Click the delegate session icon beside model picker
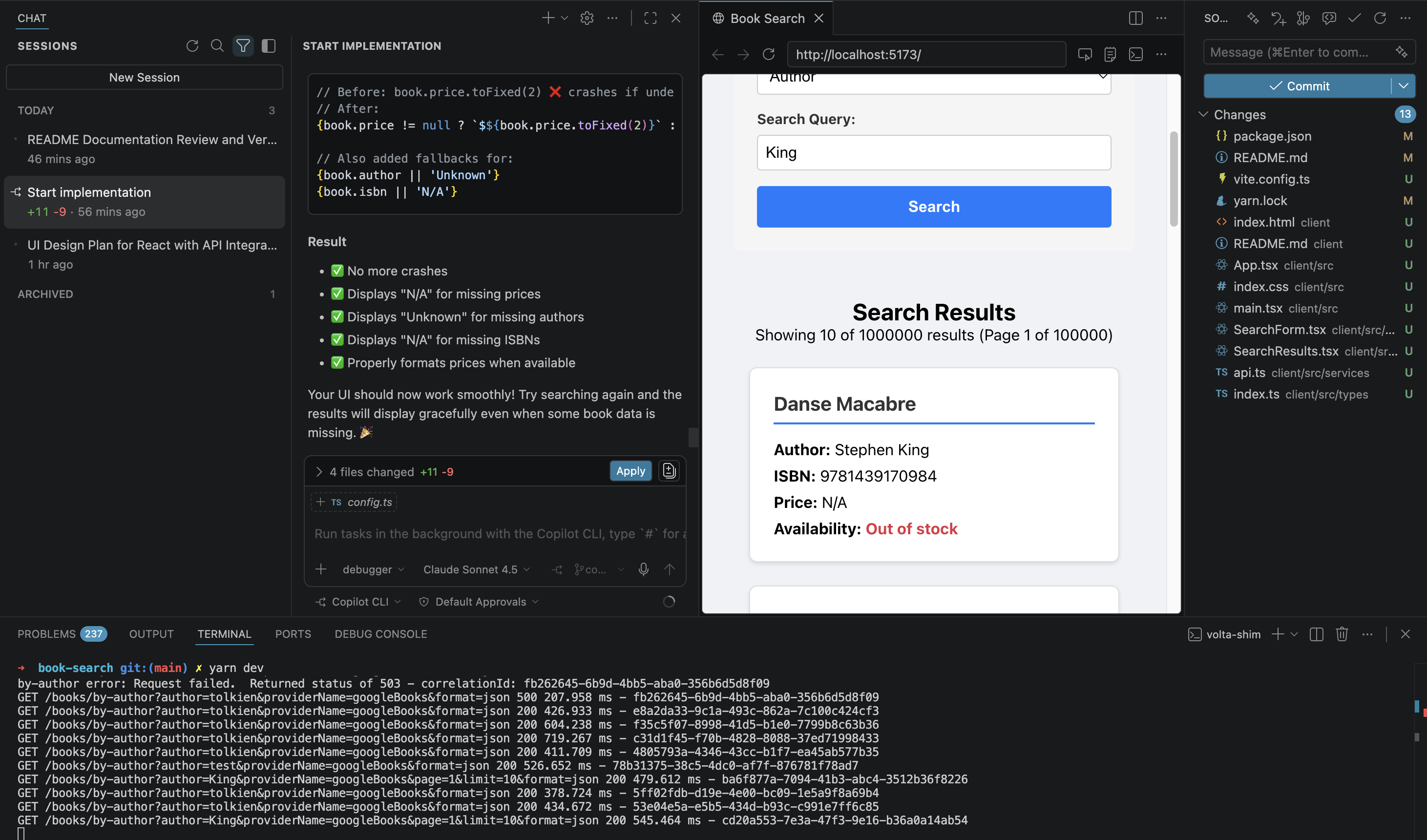Screen dimensions: 1427x840 pyautogui.click(x=557, y=569)
